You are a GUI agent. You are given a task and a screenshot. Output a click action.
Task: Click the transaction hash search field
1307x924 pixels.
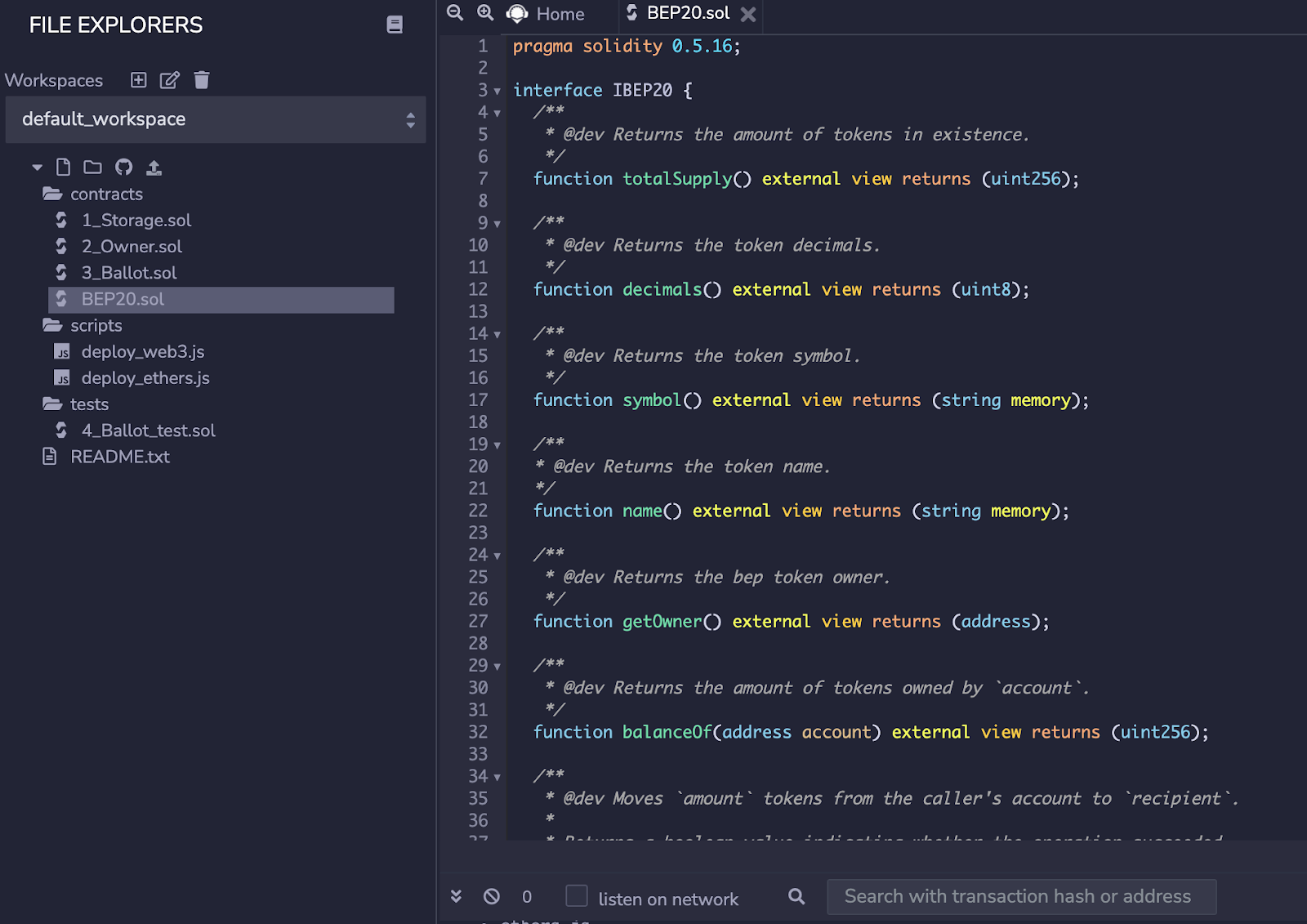point(1021,897)
